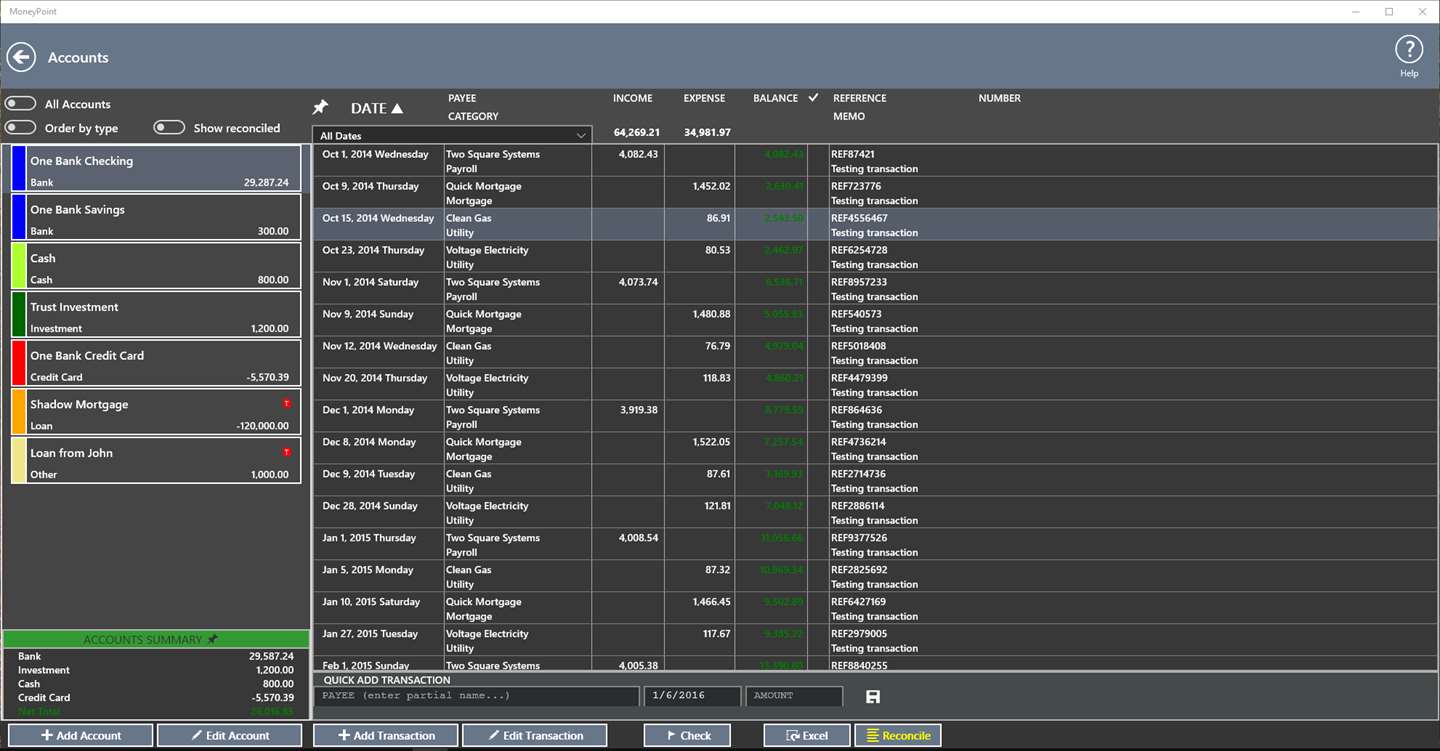The height and width of the screenshot is (751, 1440).
Task: Click the pin icon beside DATE header
Action: (321, 107)
